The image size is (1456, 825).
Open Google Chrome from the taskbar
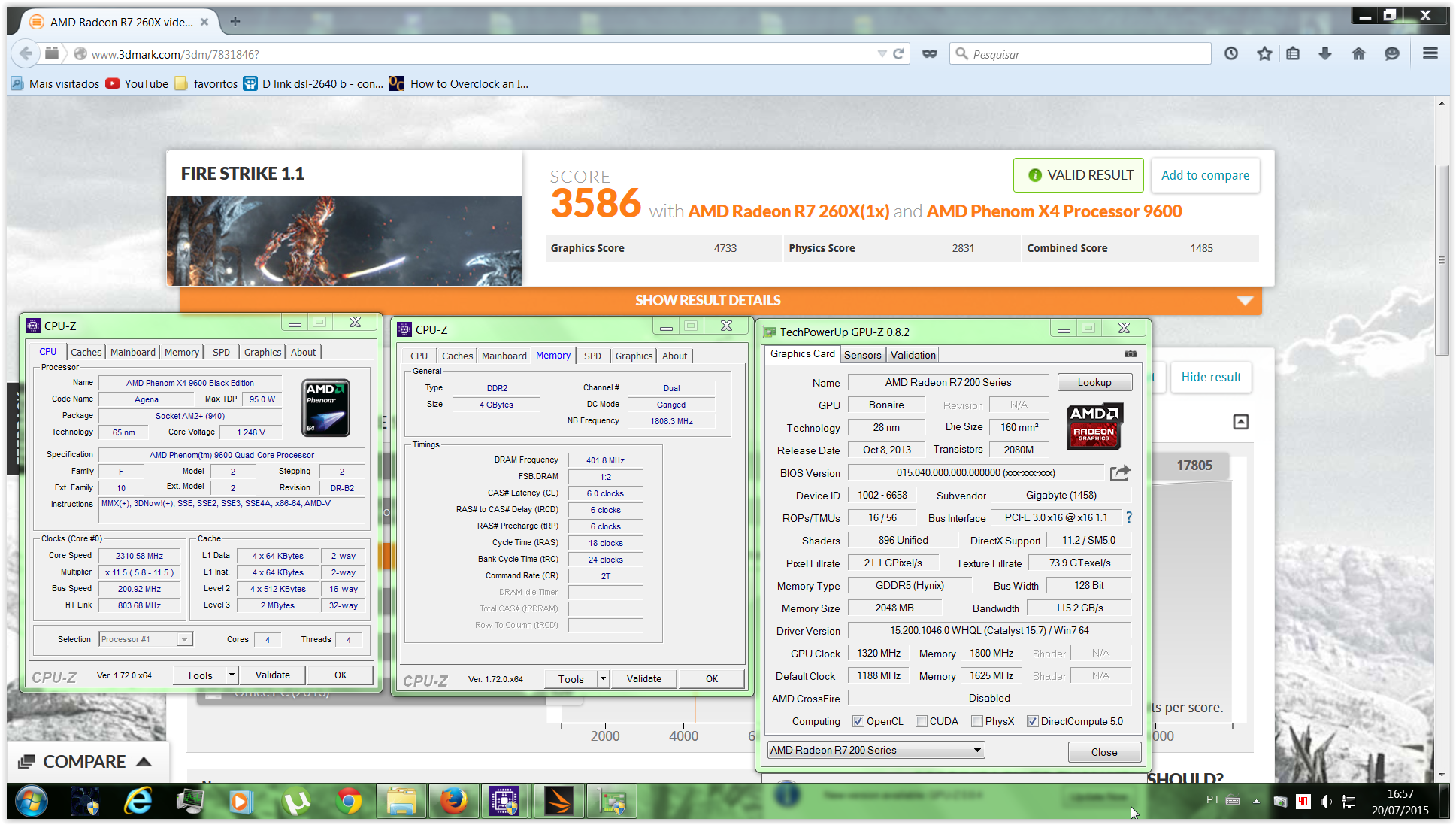pos(349,802)
